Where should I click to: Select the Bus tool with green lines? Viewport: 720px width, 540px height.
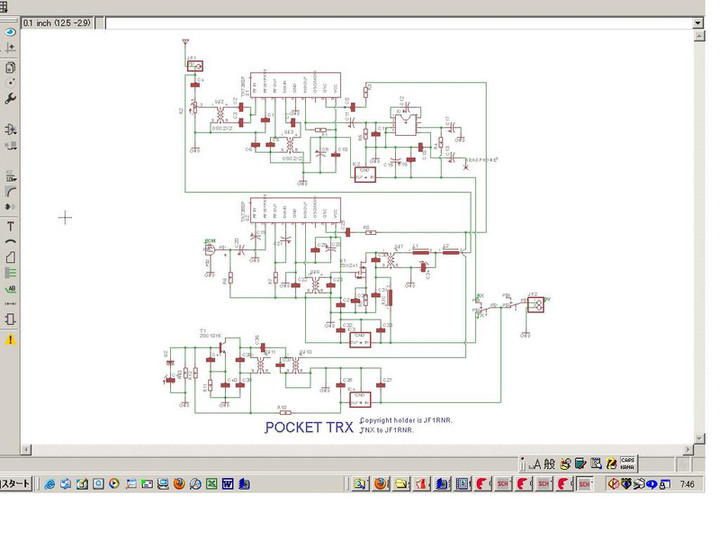pyautogui.click(x=10, y=272)
